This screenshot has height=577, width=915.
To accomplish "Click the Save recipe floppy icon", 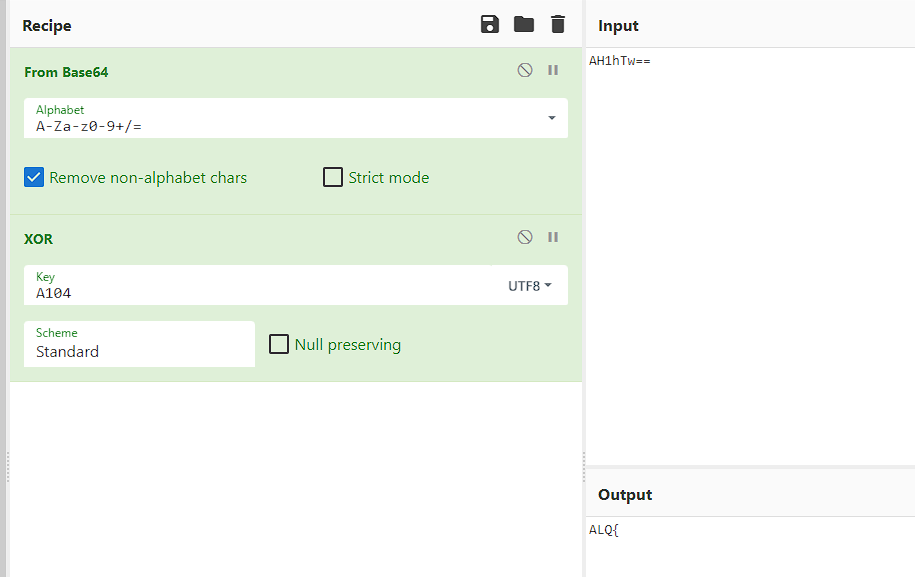I will 490,25.
